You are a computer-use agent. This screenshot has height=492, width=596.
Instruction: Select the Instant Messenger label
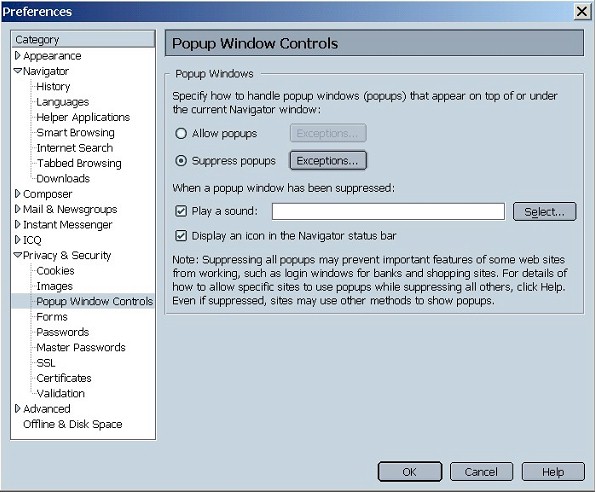(x=67, y=225)
